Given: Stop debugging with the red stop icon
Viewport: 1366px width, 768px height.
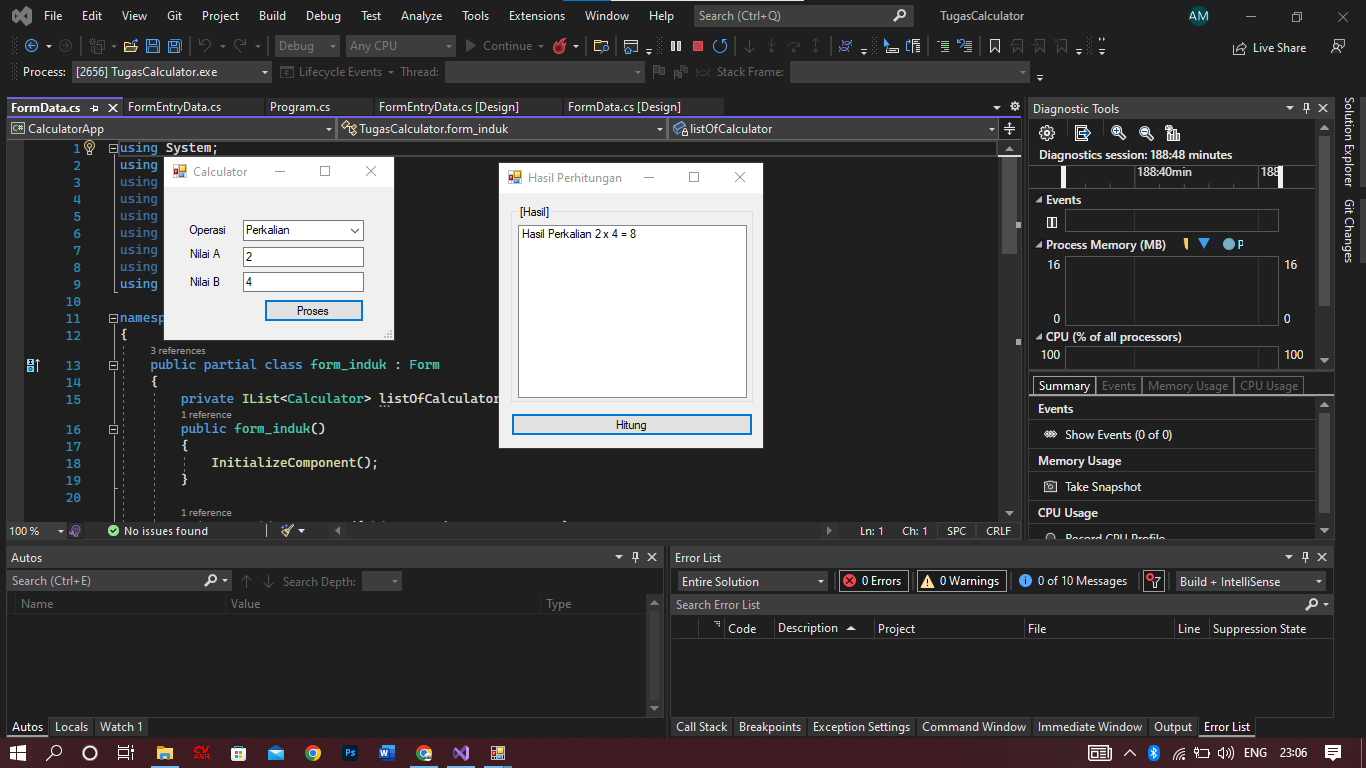Looking at the screenshot, I should click(x=698, y=46).
